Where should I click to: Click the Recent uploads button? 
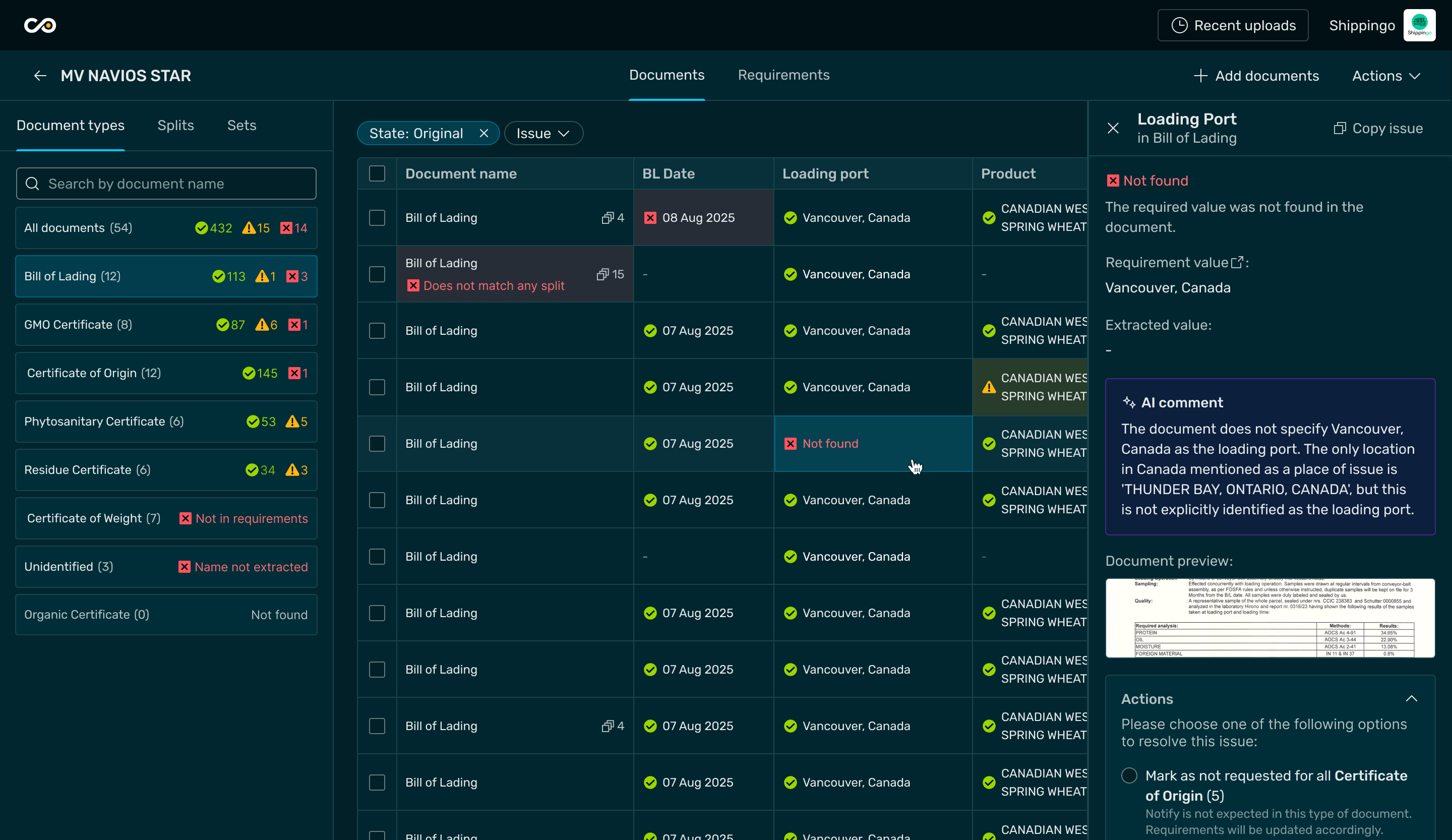tap(1233, 25)
